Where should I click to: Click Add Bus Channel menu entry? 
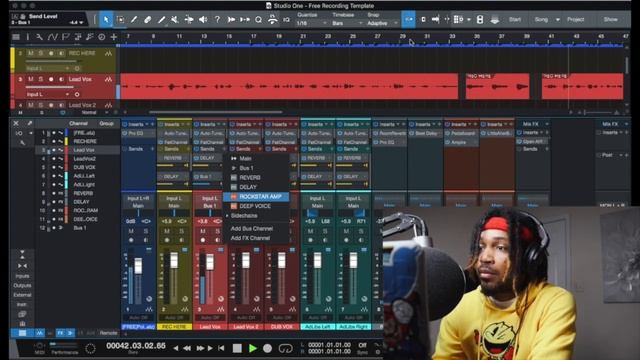(251, 229)
